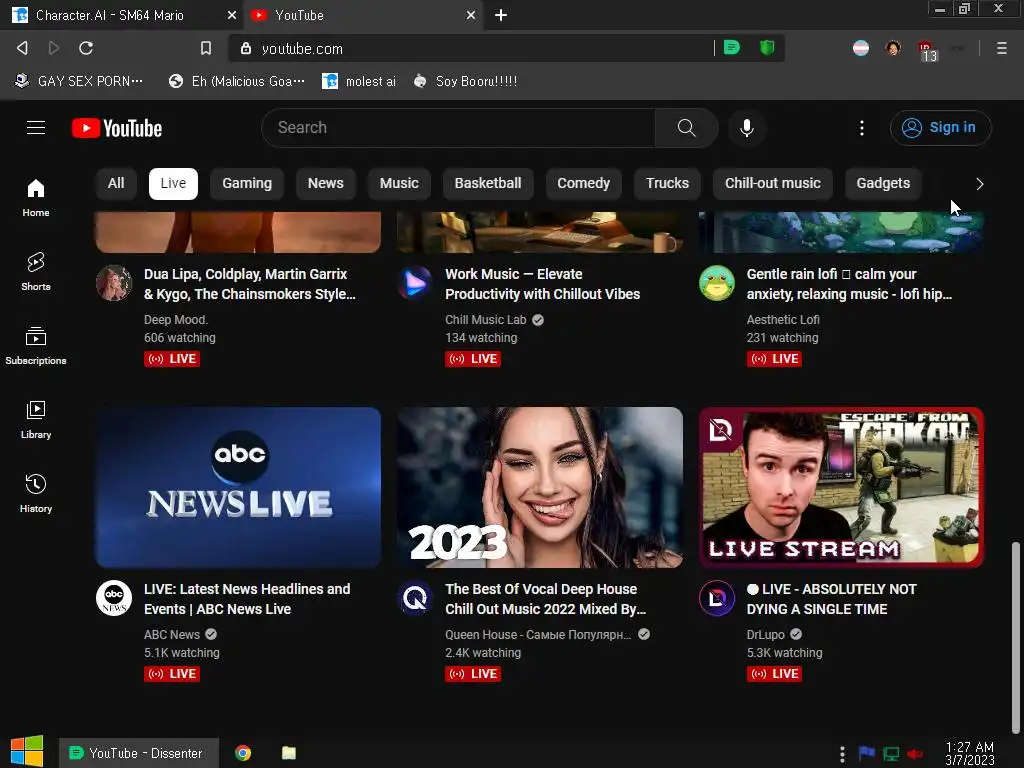The image size is (1024, 768).
Task: Click the browser forward arrow
Action: [x=54, y=48]
